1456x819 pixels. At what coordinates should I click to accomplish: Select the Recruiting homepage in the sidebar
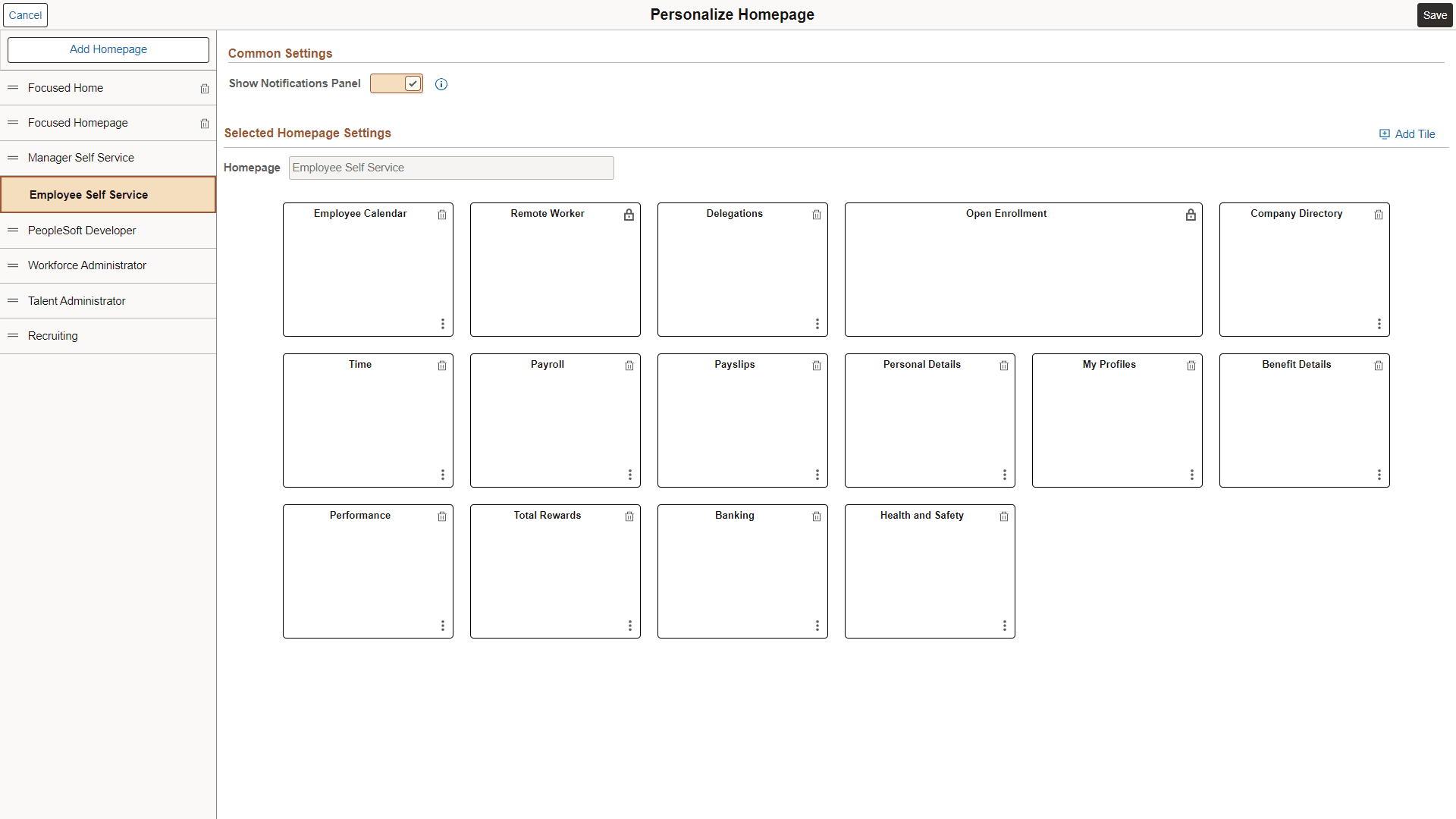[x=52, y=336]
